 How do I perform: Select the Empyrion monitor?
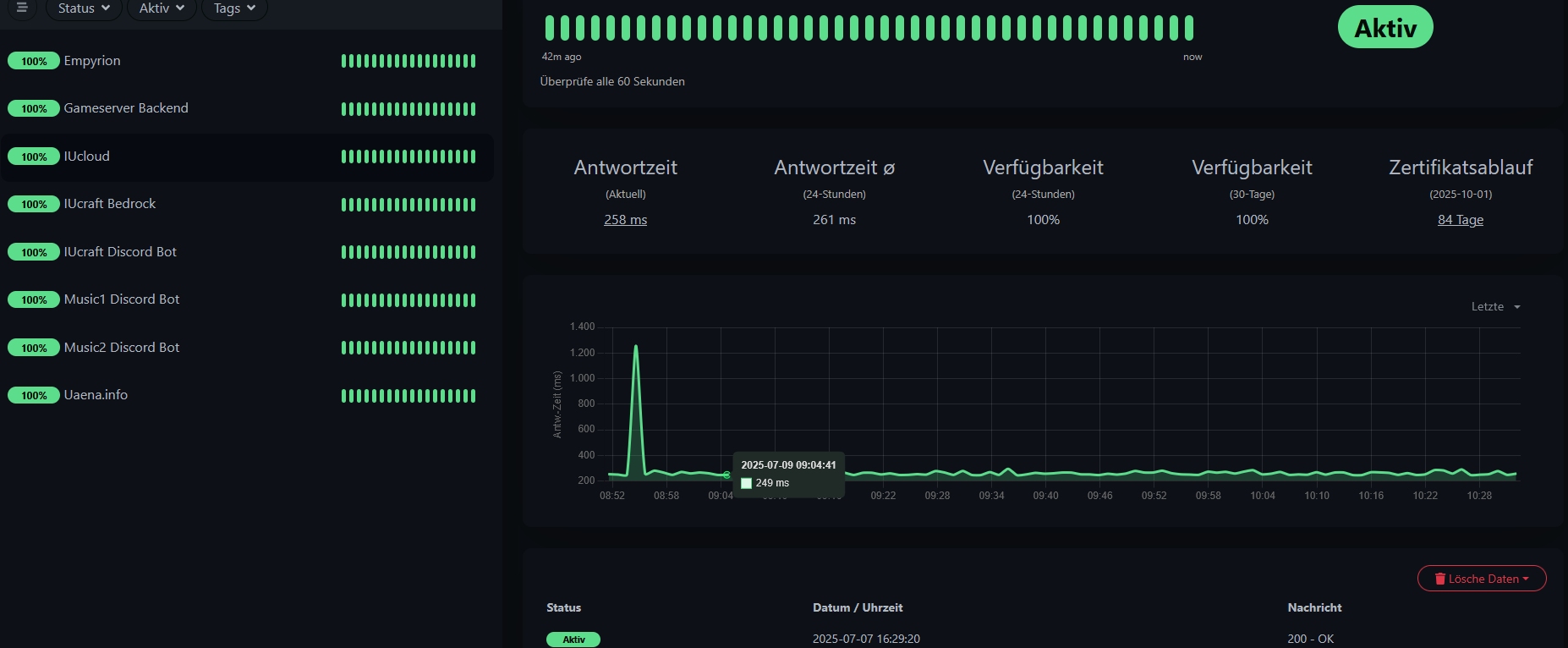click(92, 61)
